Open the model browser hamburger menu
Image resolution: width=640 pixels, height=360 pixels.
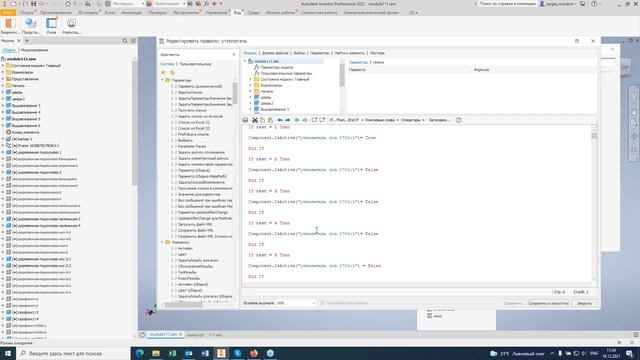tap(133, 41)
